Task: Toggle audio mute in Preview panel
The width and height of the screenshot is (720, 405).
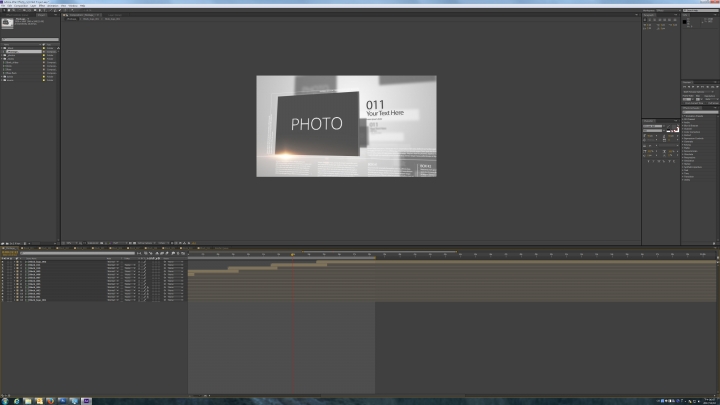Action: (x=708, y=87)
